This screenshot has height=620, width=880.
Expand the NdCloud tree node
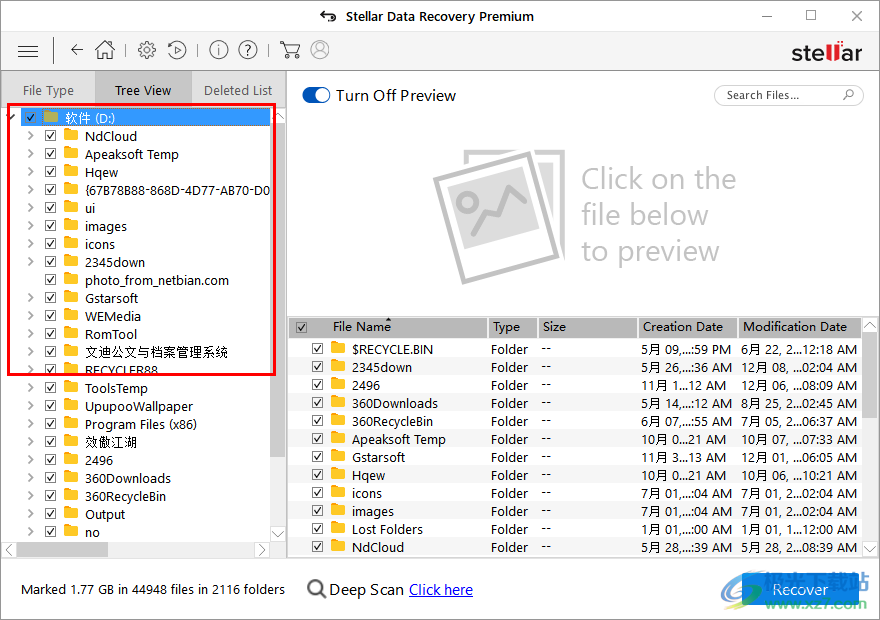[30, 136]
